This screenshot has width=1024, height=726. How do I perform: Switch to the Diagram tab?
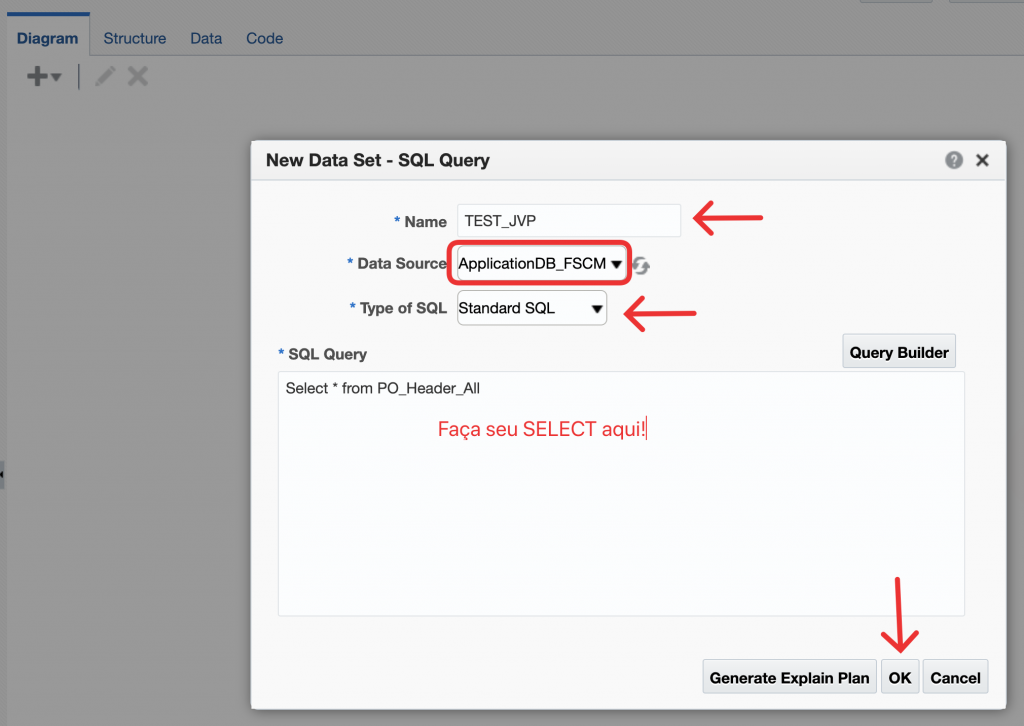click(x=47, y=38)
